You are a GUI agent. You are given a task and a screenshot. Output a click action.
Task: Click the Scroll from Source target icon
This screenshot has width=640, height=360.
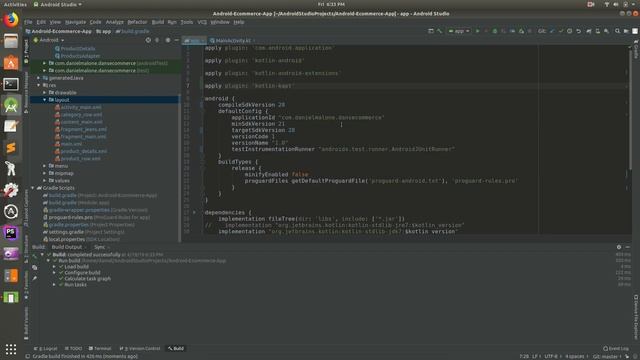pyautogui.click(x=148, y=40)
